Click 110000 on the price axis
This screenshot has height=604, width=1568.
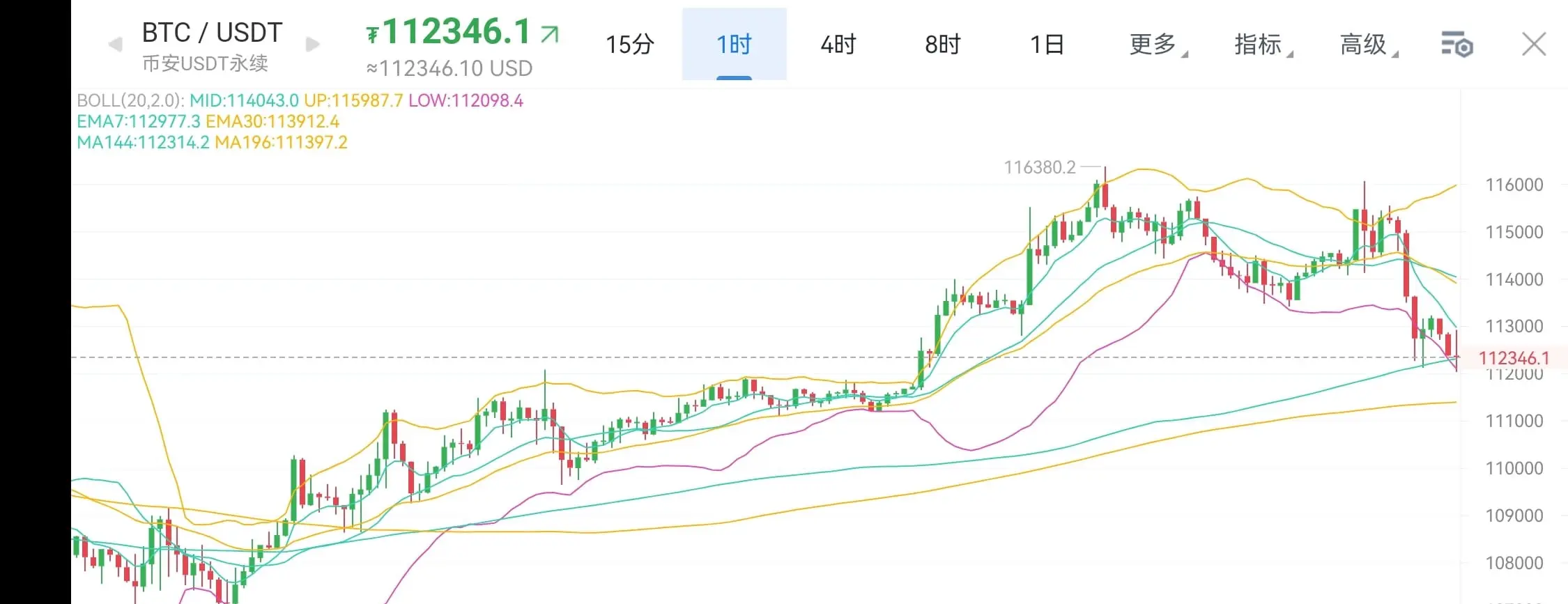tap(1514, 468)
